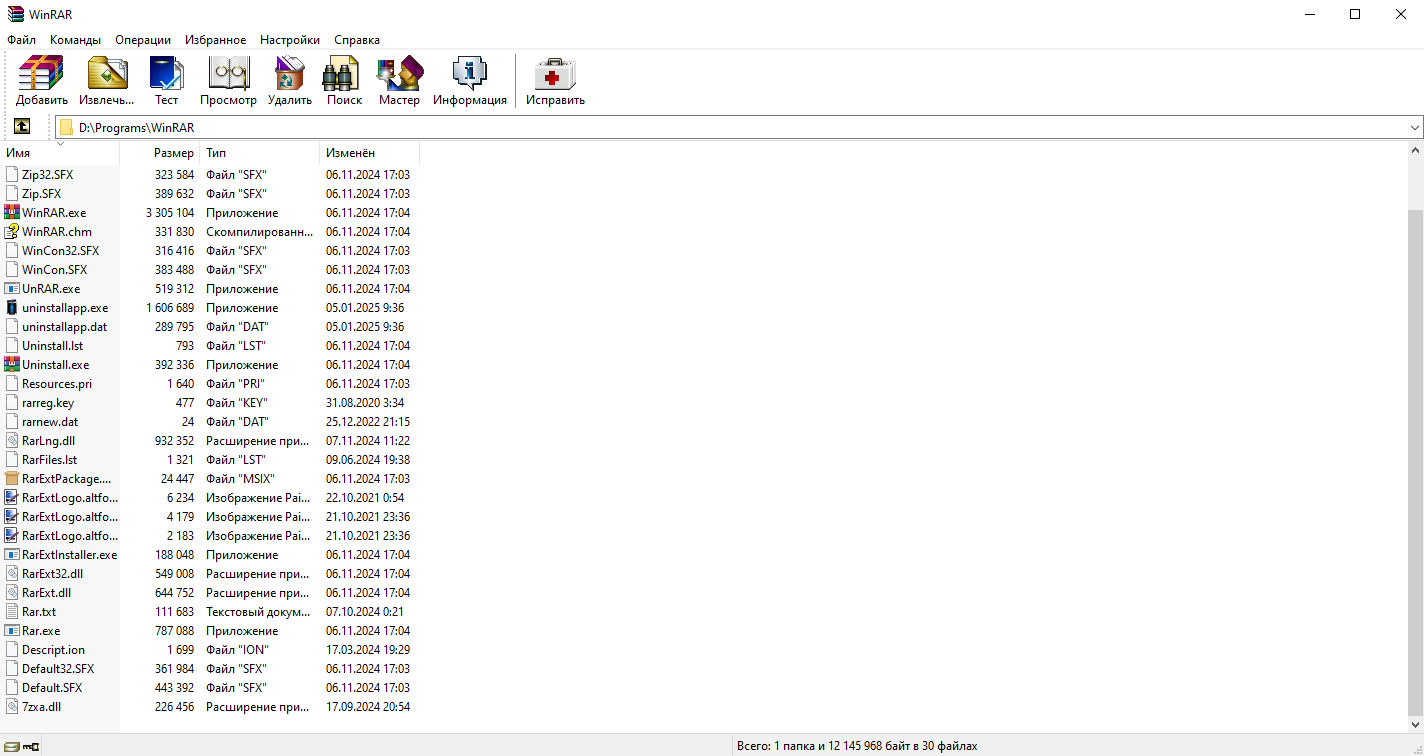This screenshot has height=756, width=1424.
Task: Click the RarExtInstaller.exe file icon
Action: 12,555
